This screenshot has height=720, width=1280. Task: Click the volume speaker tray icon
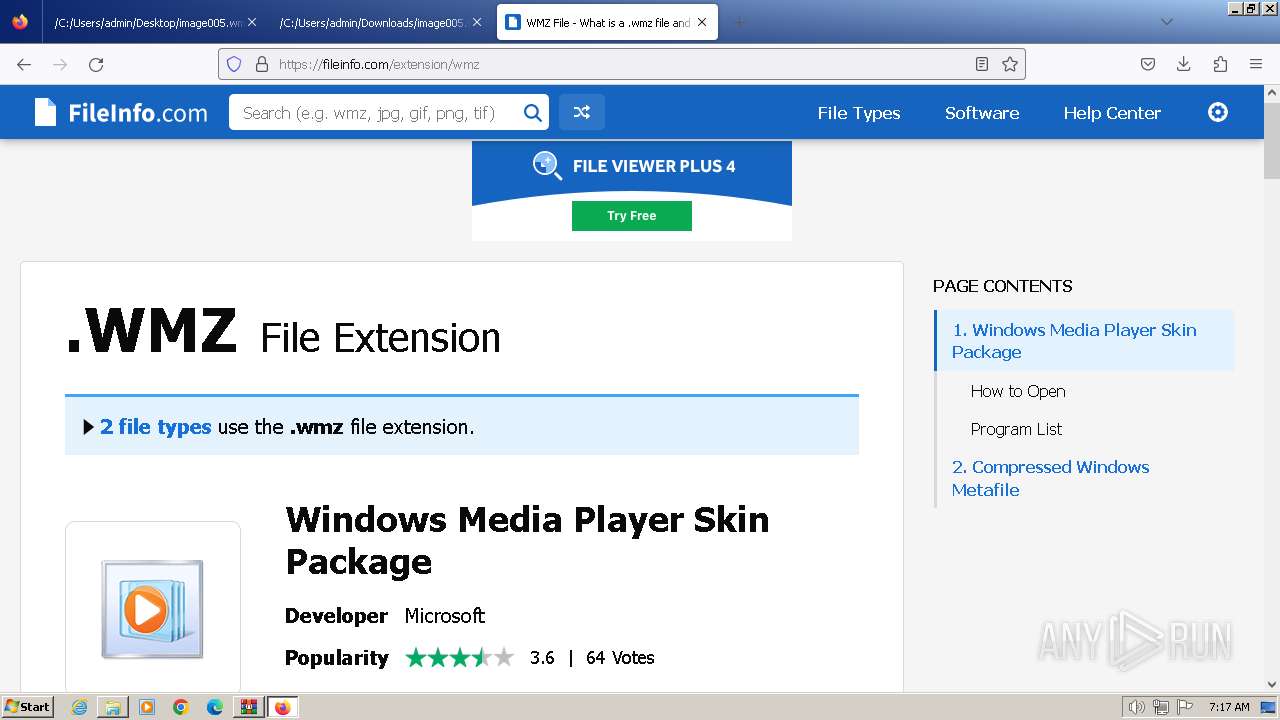[x=1137, y=707]
